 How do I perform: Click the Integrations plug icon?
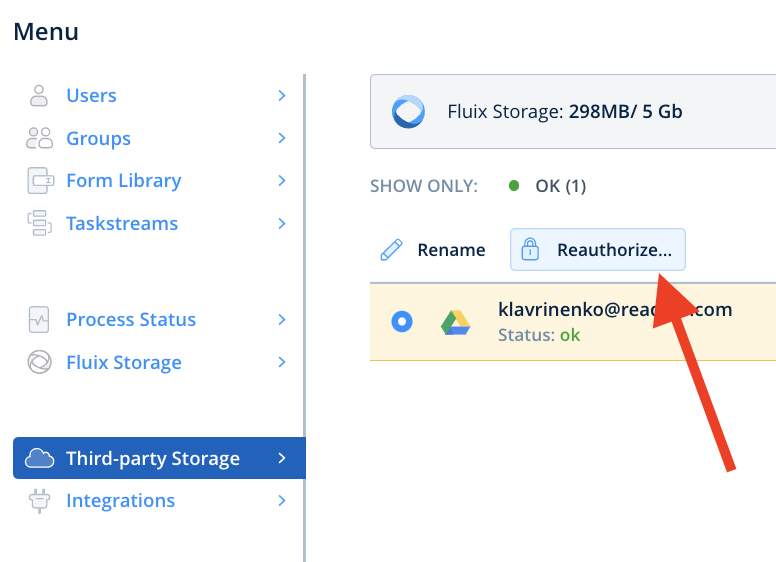39,501
